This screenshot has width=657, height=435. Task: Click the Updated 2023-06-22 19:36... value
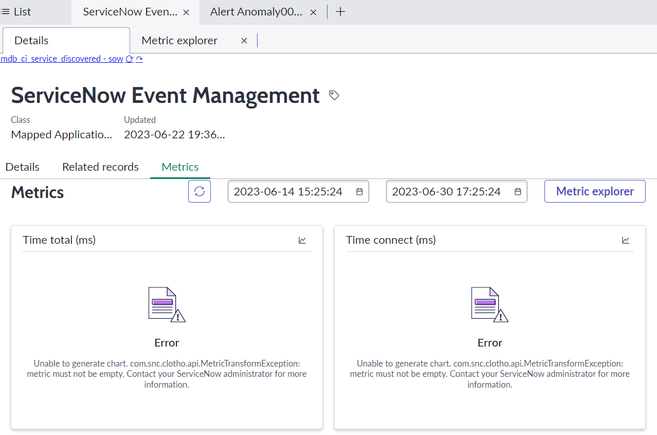coord(174,135)
